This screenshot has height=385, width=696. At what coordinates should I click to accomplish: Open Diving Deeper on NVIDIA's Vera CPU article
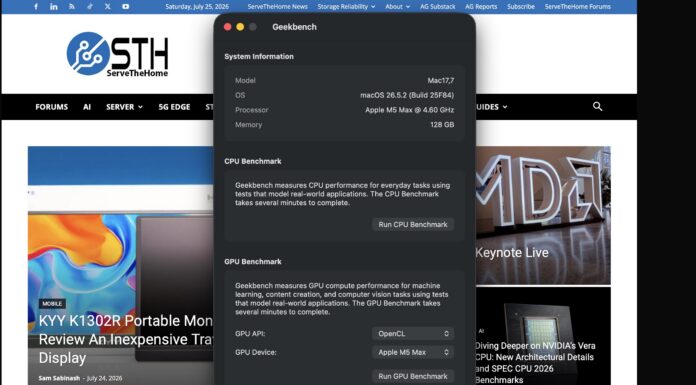(536, 362)
